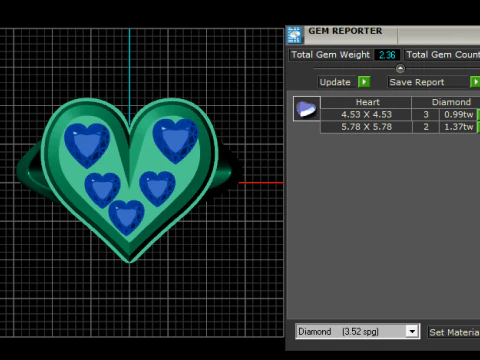Click the Total Gem Weight value 2.36
This screenshot has width=480, height=360.
click(387, 55)
